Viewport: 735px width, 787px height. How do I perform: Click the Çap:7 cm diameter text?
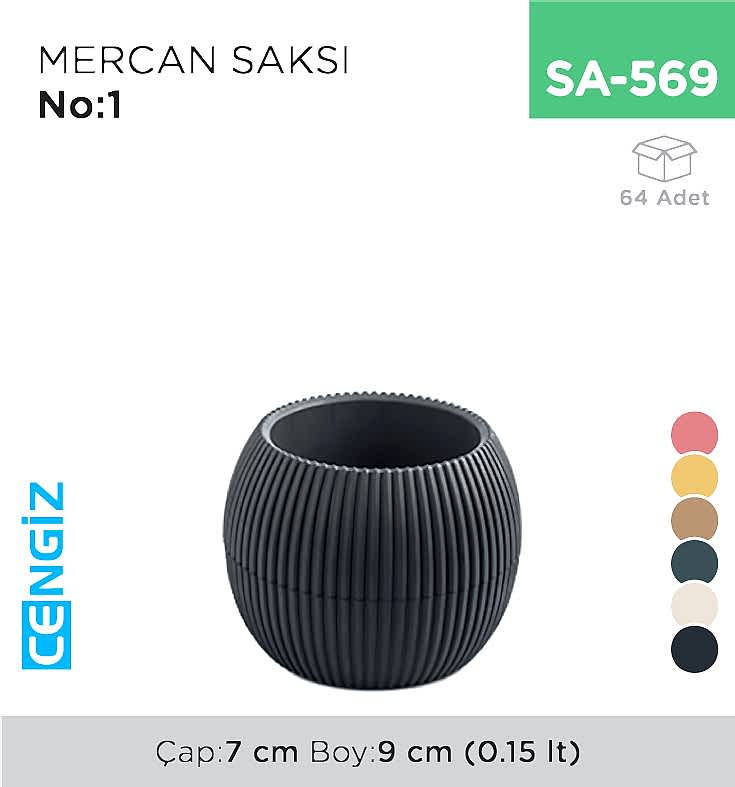tap(227, 752)
